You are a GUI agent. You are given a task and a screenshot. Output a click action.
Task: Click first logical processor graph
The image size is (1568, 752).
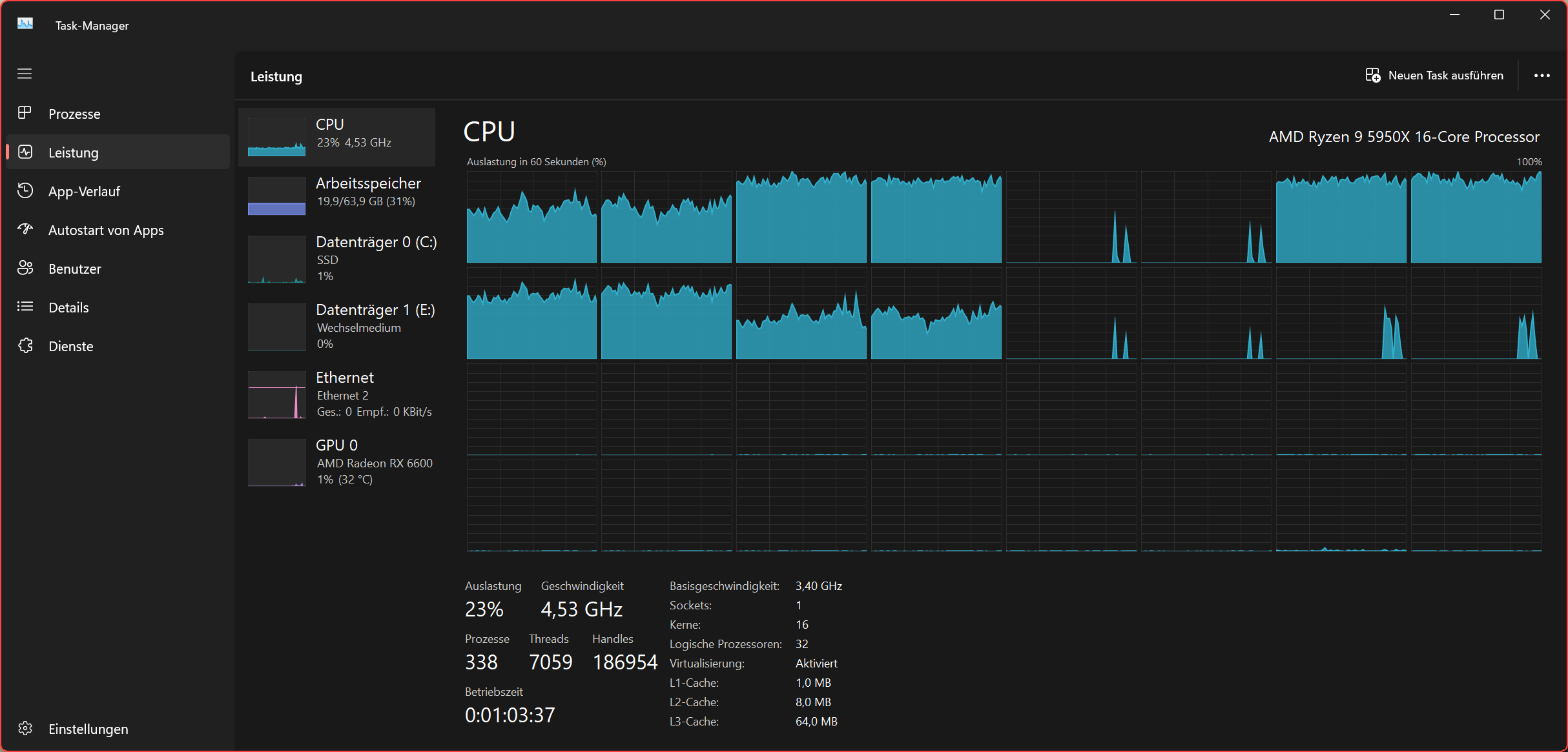pos(531,218)
